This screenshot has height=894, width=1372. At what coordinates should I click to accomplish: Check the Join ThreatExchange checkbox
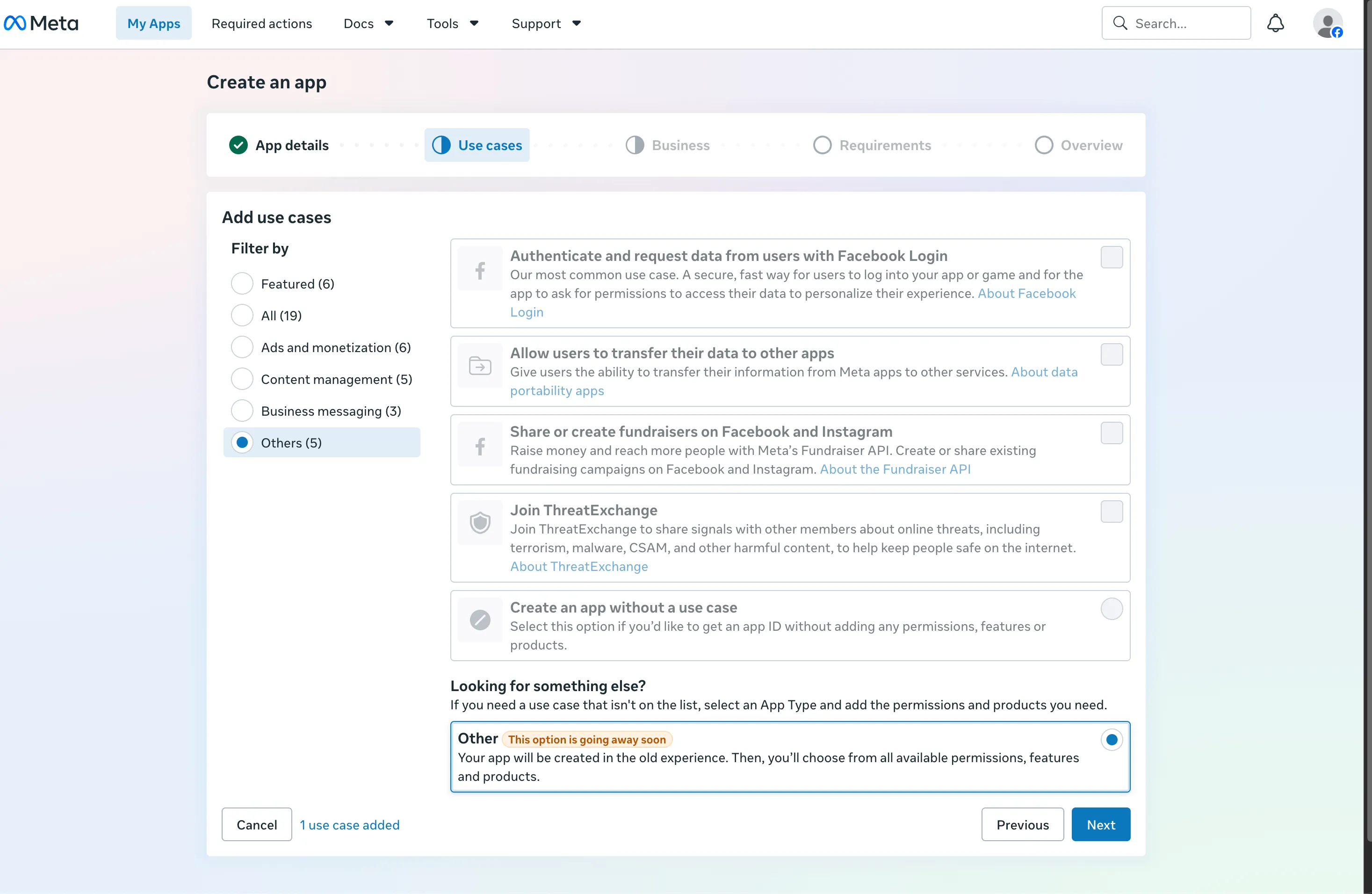click(1112, 511)
